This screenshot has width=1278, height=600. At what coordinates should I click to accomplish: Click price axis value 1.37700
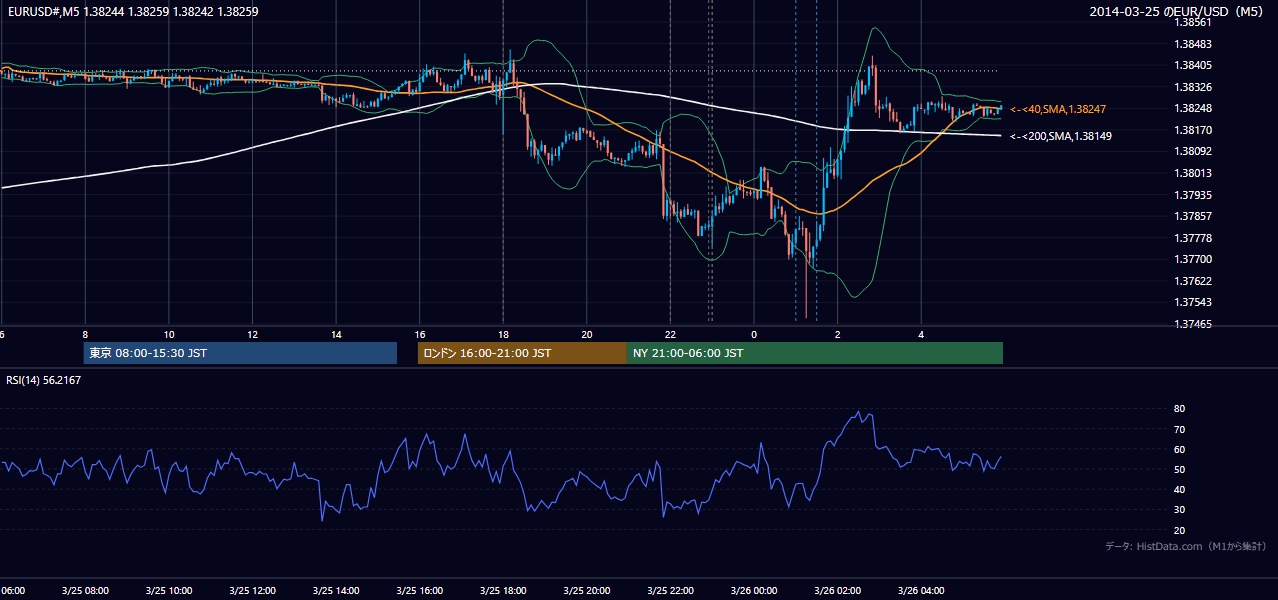pos(1193,259)
